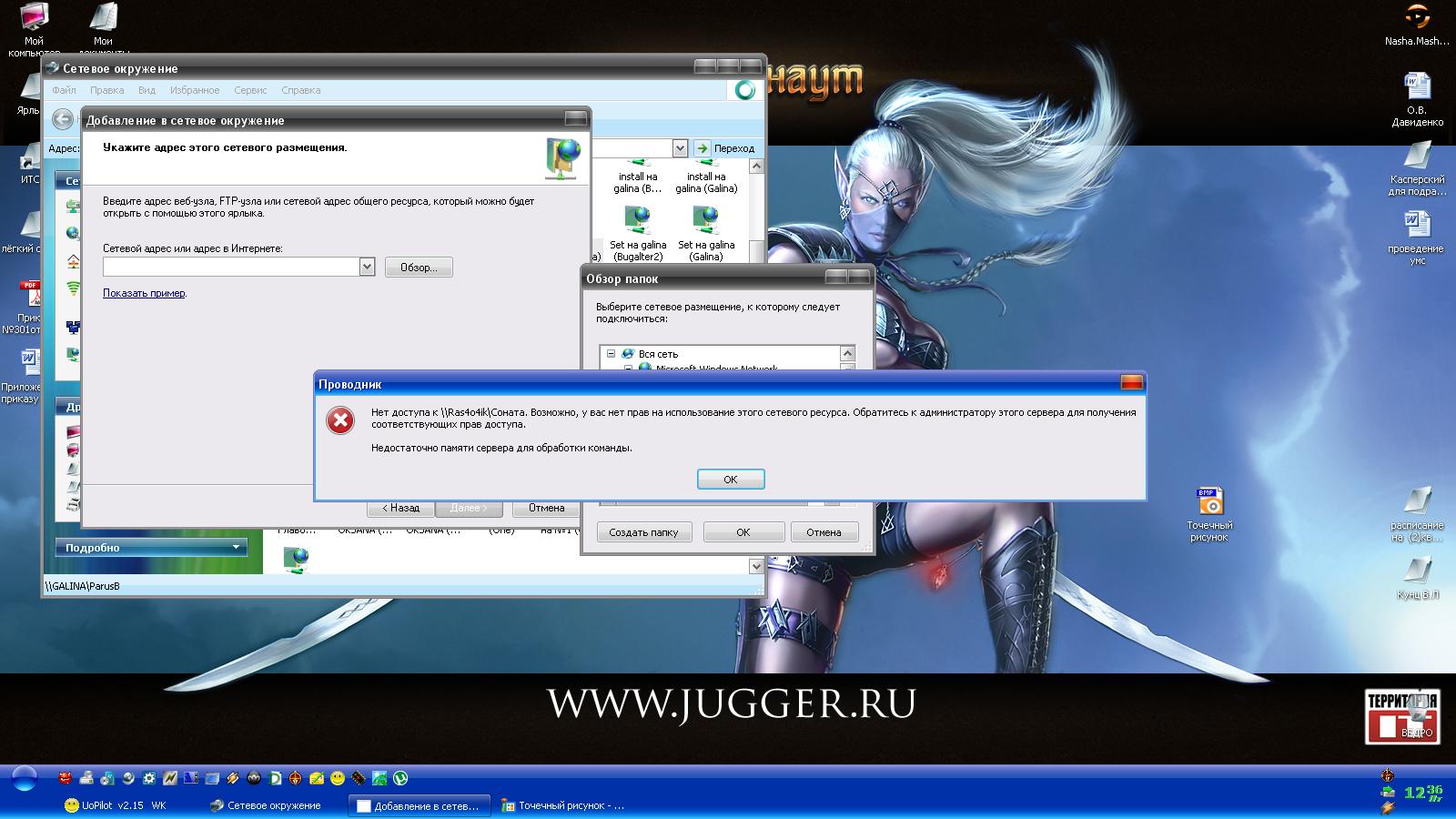
Task: Launch the green D quick launch icon
Action: [x=275, y=778]
